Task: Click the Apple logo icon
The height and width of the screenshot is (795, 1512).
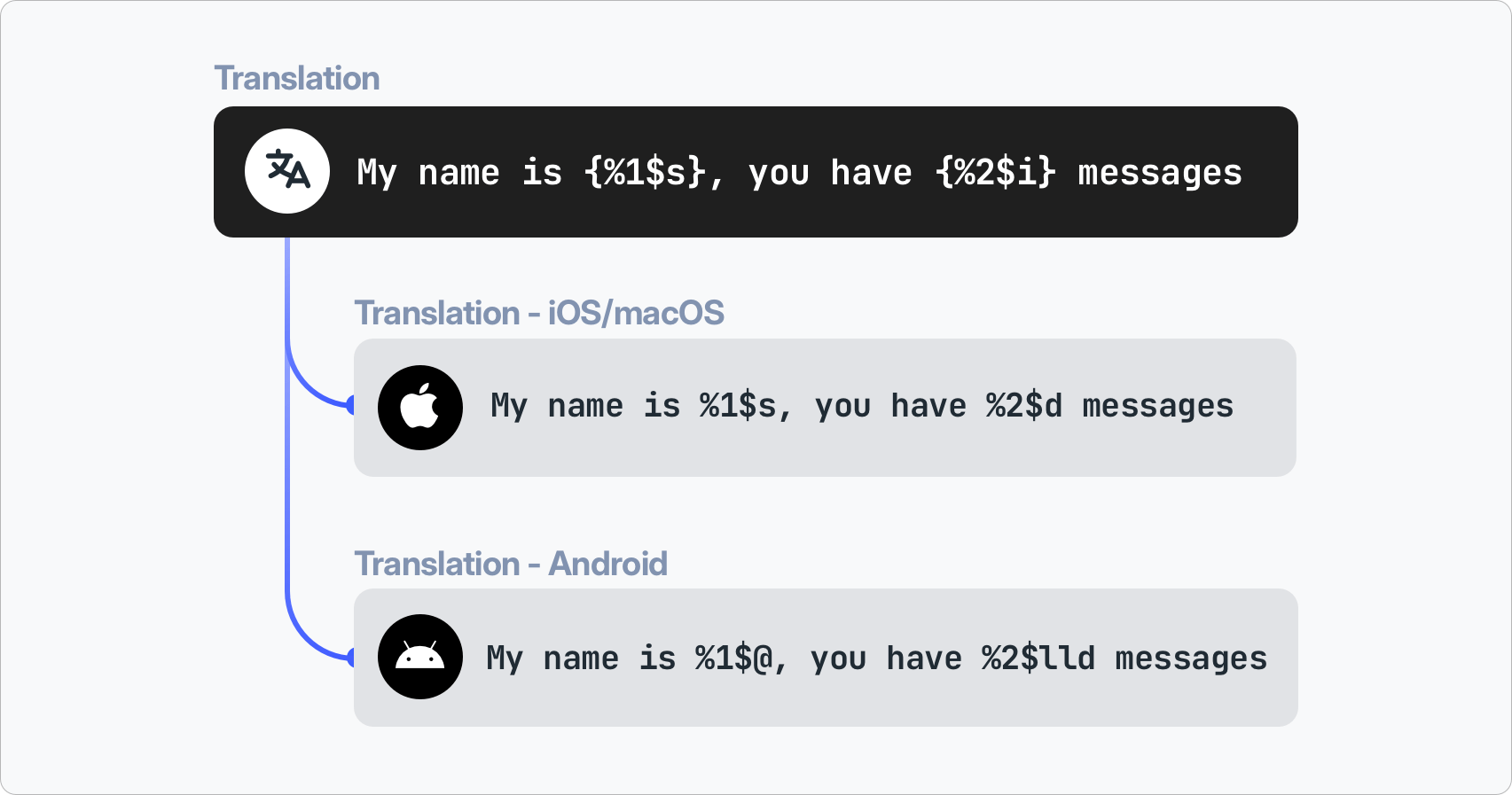Action: (420, 408)
